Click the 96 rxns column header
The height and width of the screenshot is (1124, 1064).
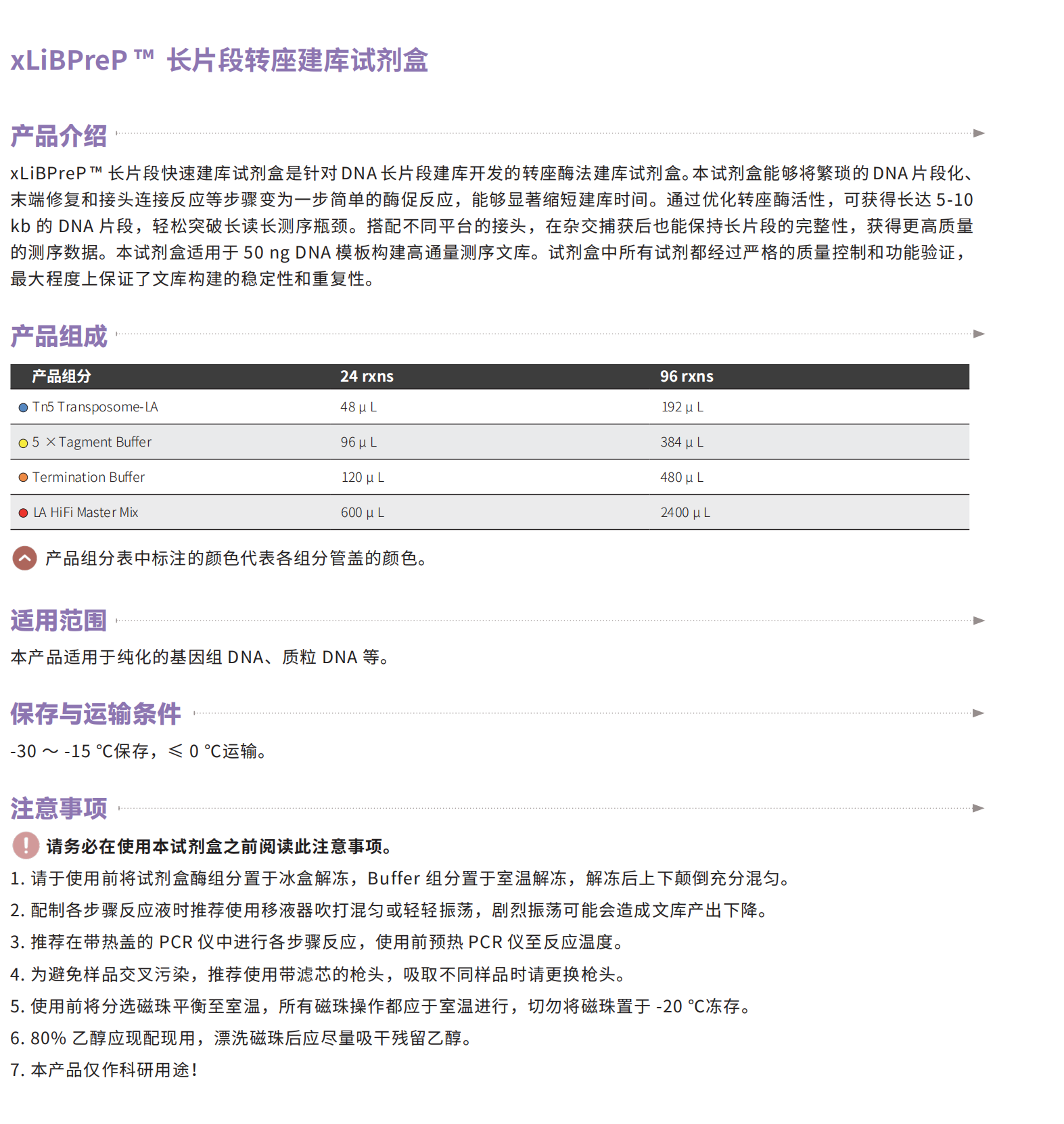(687, 376)
